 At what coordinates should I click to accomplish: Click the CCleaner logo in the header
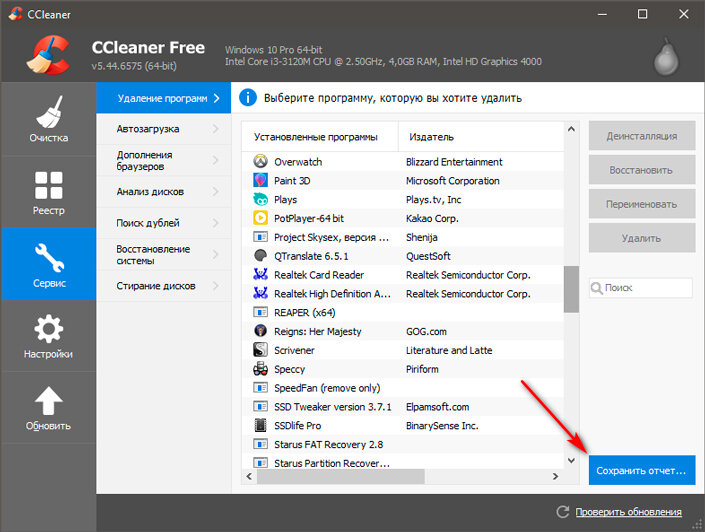pos(49,55)
